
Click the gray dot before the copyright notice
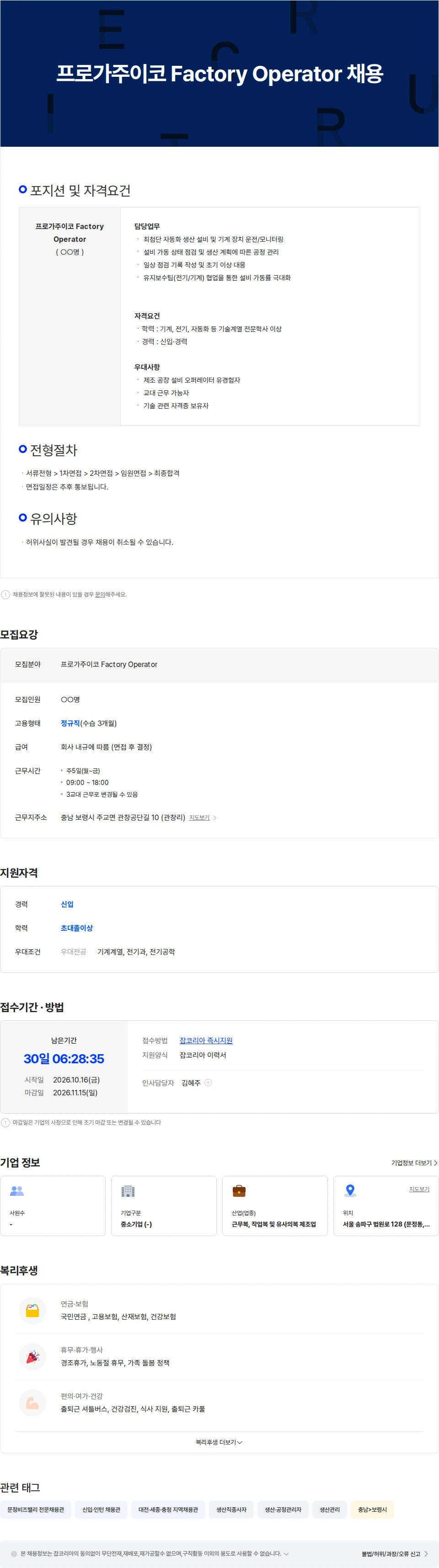click(x=14, y=1553)
